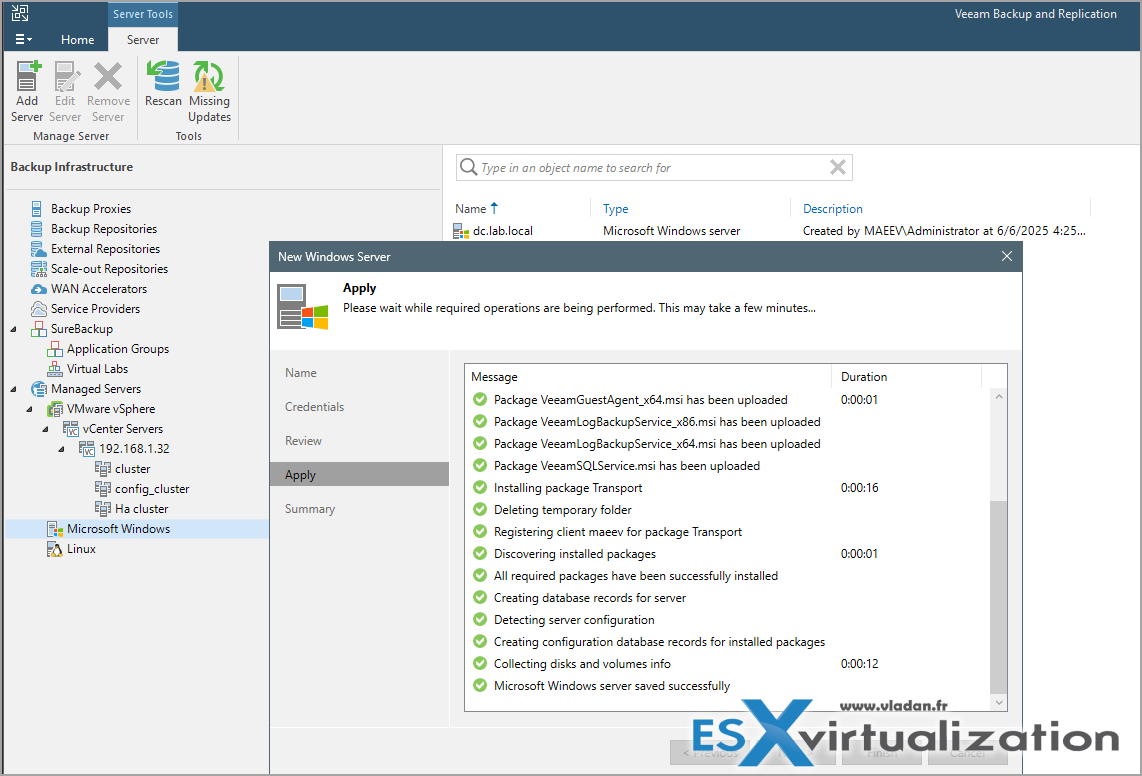Click the log list scrollbar thumb
This screenshot has height=776, width=1142.
click(x=999, y=597)
